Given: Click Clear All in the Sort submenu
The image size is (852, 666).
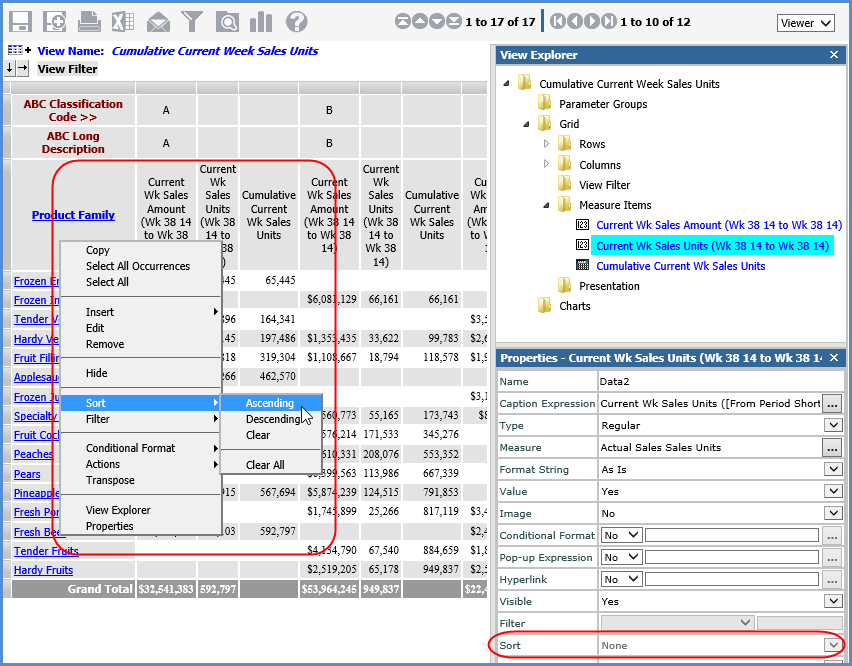Looking at the screenshot, I should point(265,465).
